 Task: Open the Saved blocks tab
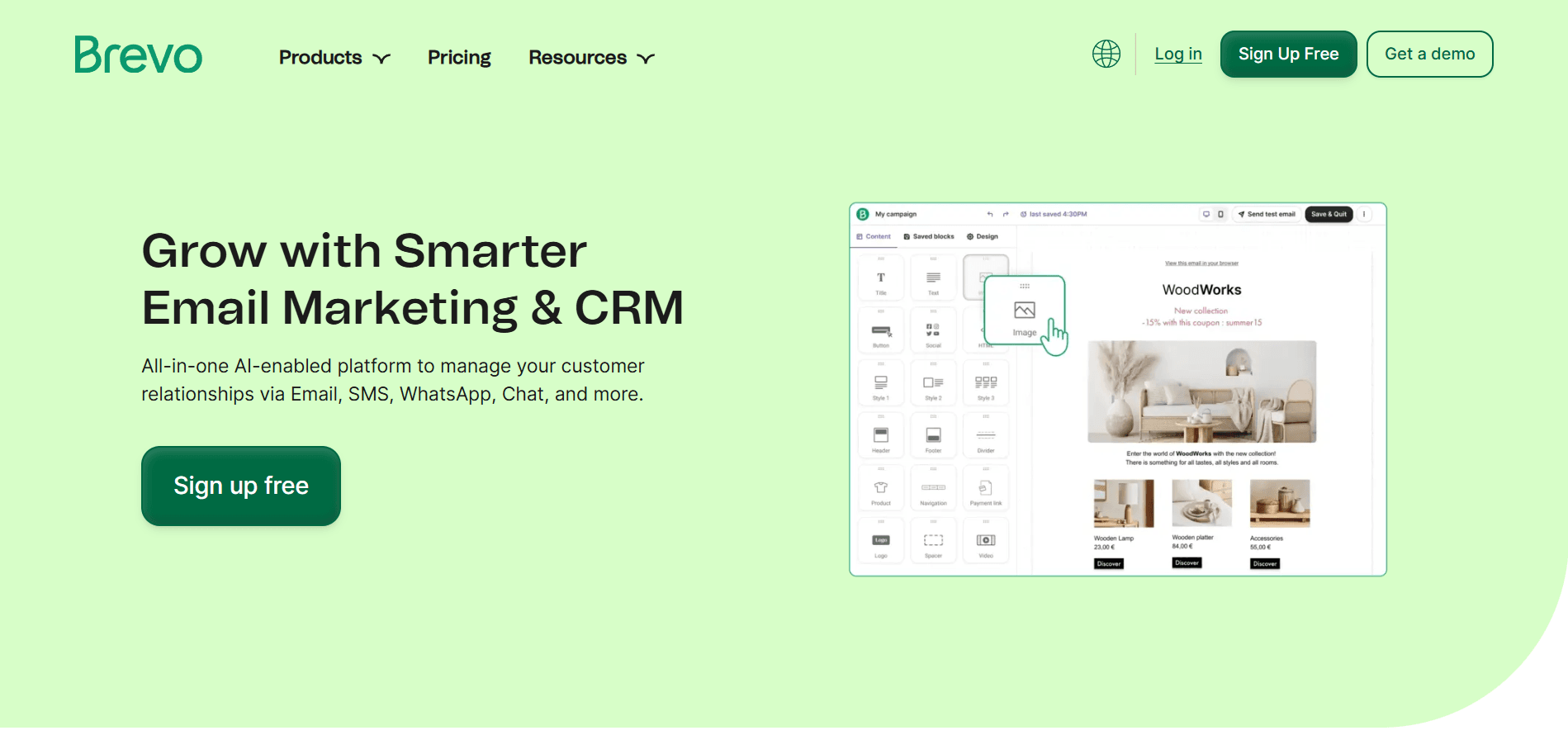pos(929,236)
